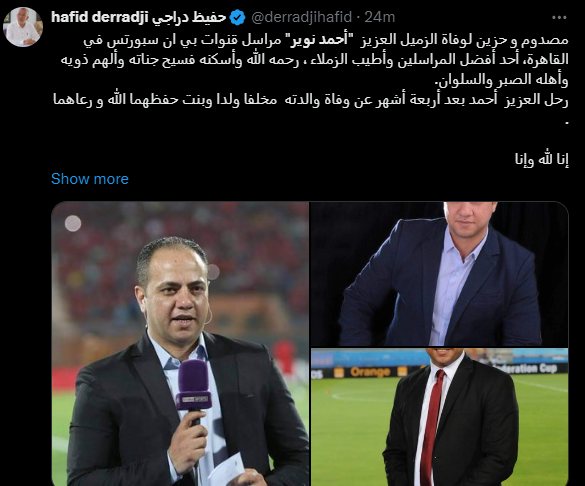Open the @derradjihafid handle link
This screenshot has width=585, height=486.
click(301, 17)
